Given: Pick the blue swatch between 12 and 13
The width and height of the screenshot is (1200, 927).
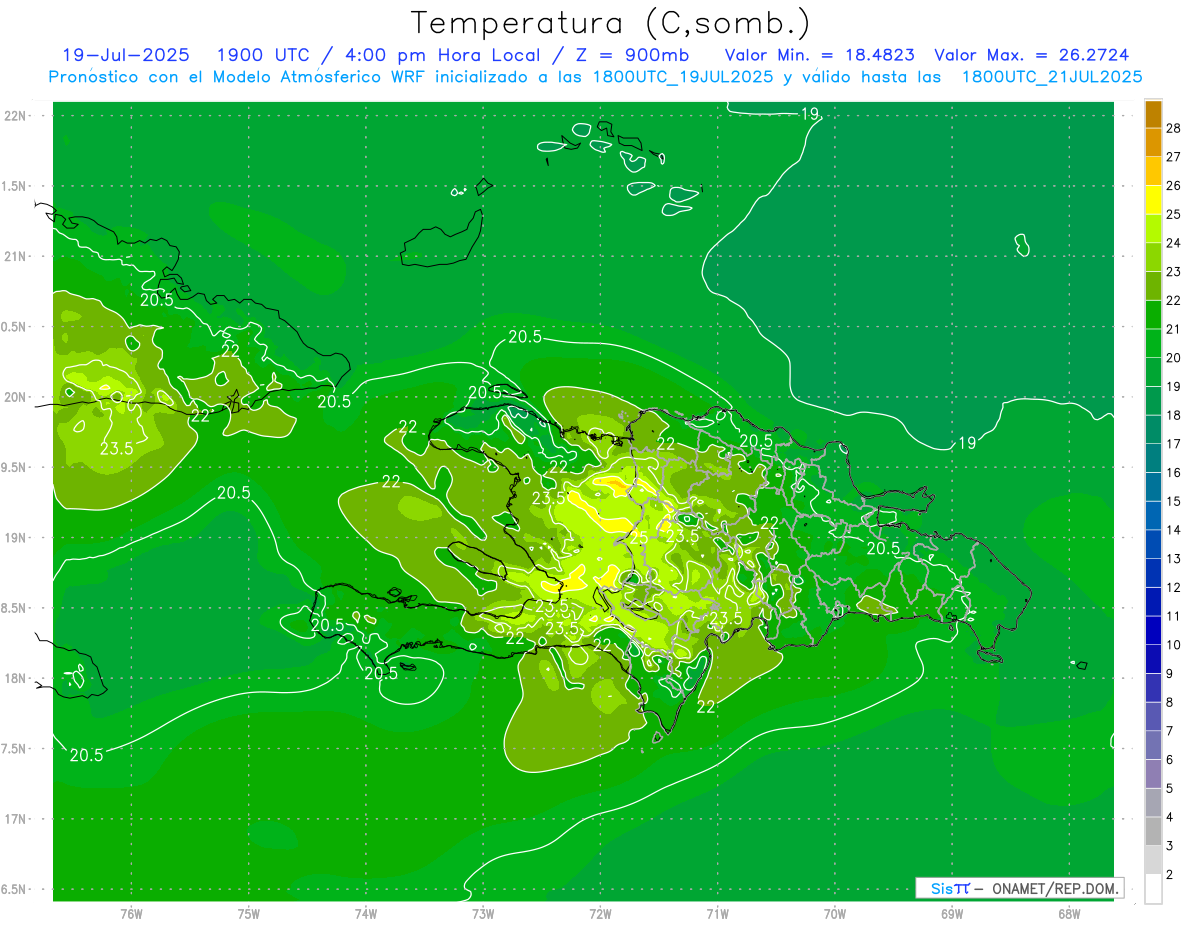Looking at the screenshot, I should click(x=1153, y=573).
